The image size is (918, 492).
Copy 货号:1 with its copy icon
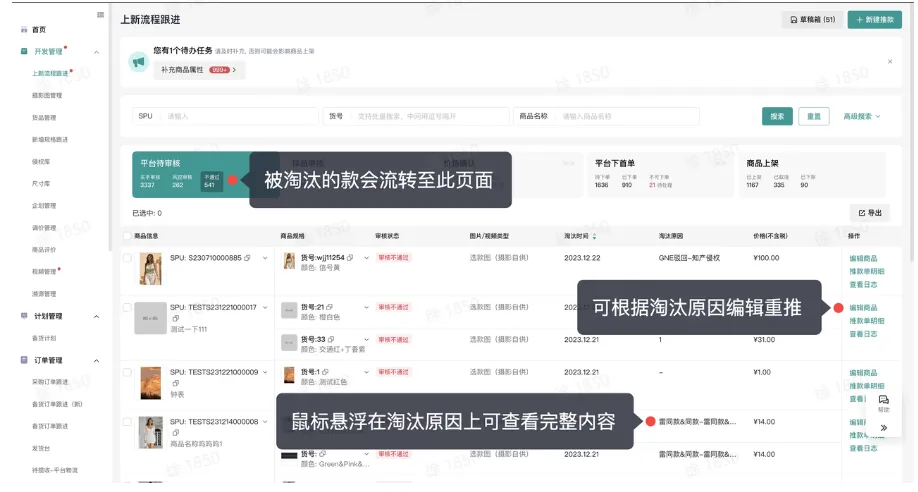coord(325,372)
